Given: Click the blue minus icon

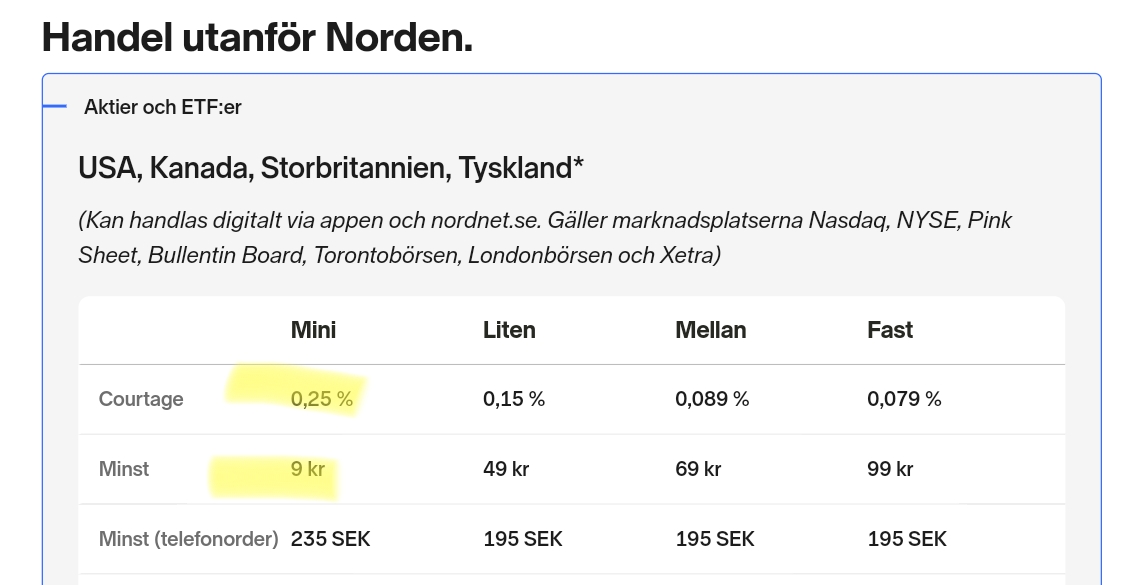Looking at the screenshot, I should point(55,107).
